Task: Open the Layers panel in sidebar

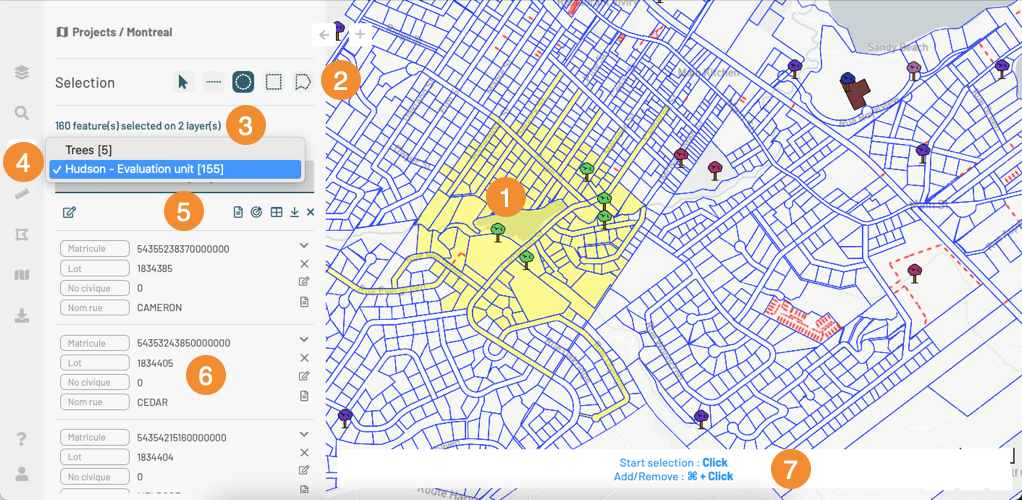Action: click(21, 72)
